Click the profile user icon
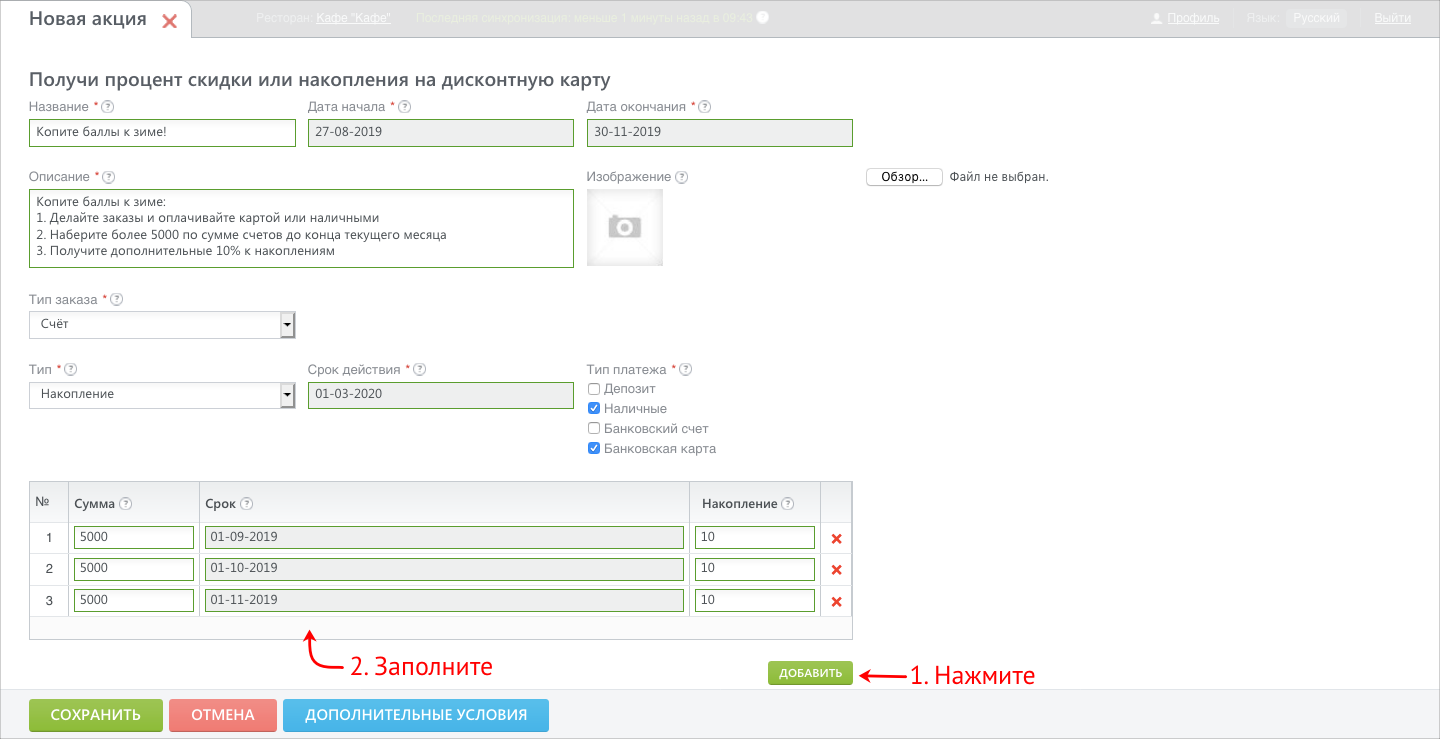1440x739 pixels. click(1157, 18)
